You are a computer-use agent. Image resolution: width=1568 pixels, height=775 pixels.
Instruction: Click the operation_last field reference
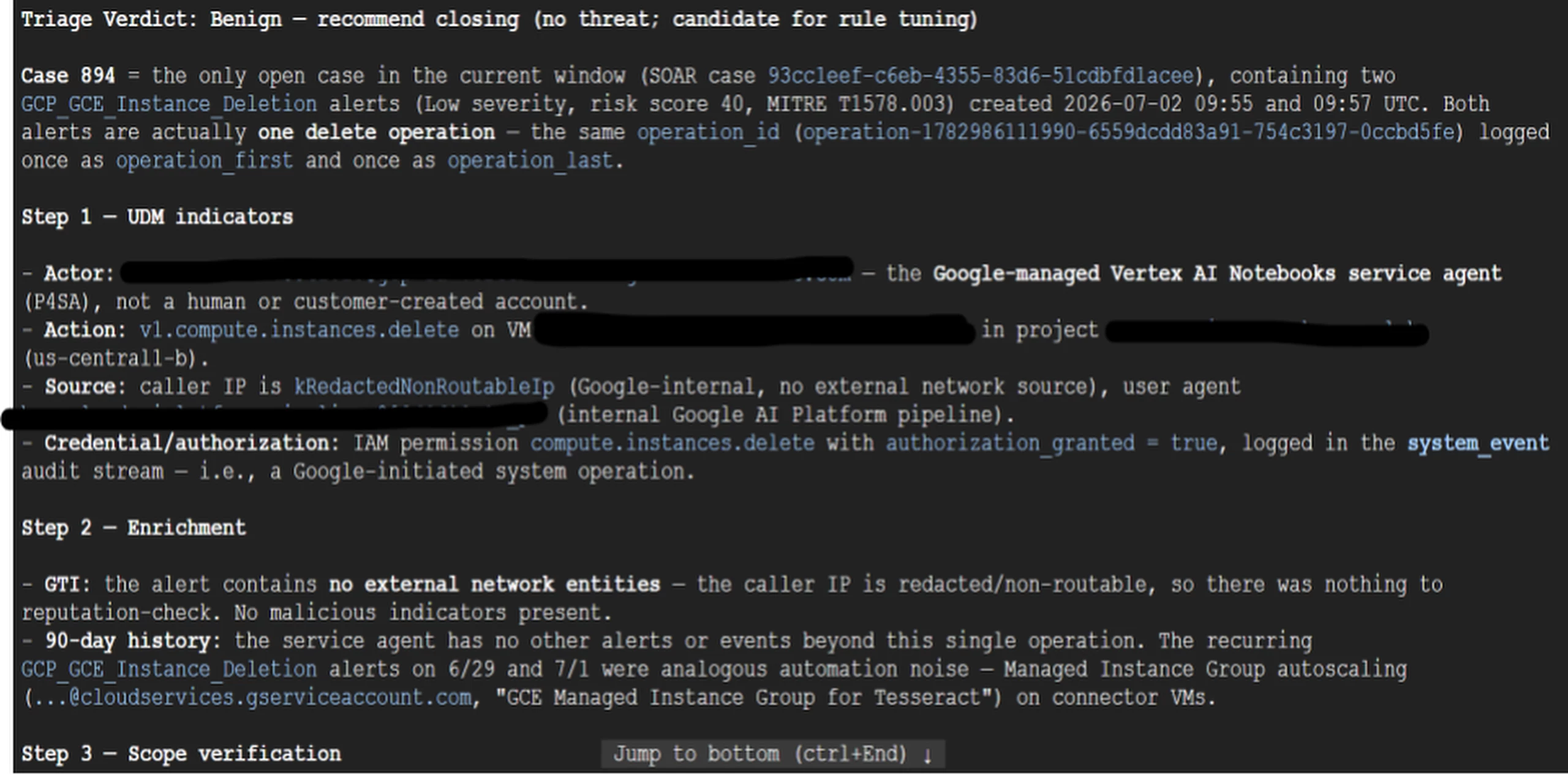[x=530, y=160]
